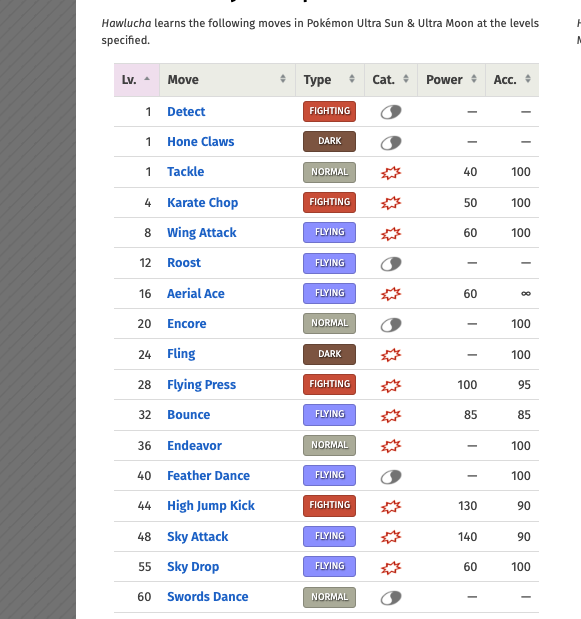Image resolution: width=581 pixels, height=619 pixels.
Task: Open the Feather Dance move link
Action: coord(208,476)
